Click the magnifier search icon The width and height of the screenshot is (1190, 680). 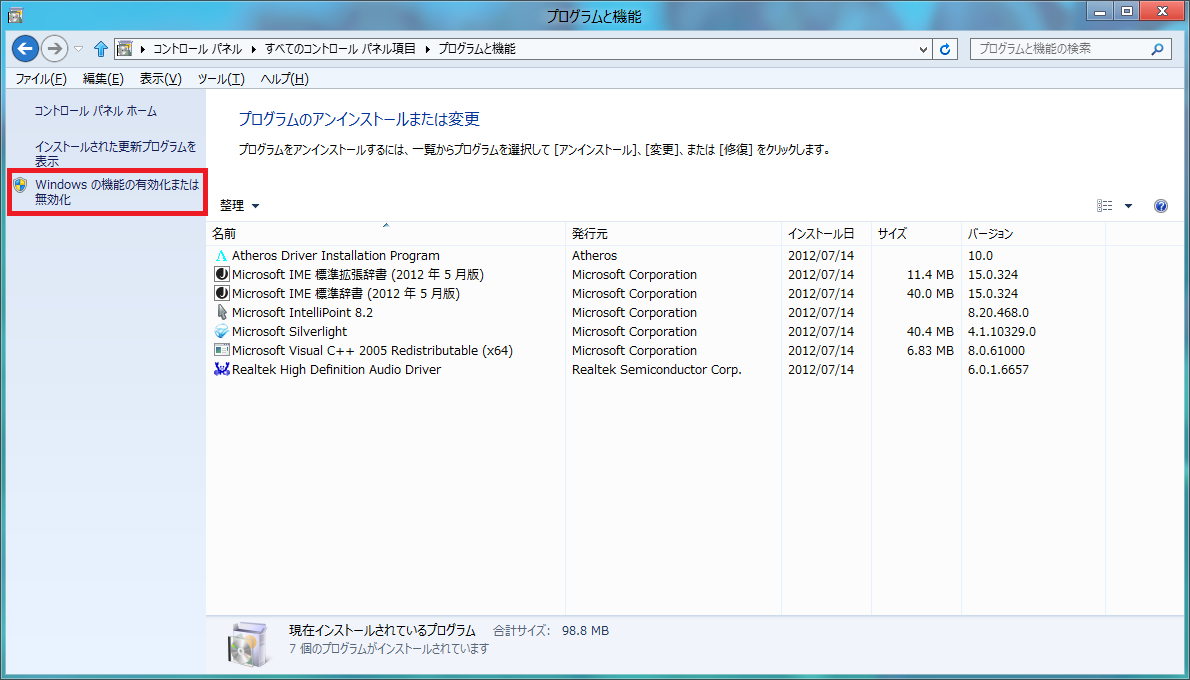tap(1157, 49)
